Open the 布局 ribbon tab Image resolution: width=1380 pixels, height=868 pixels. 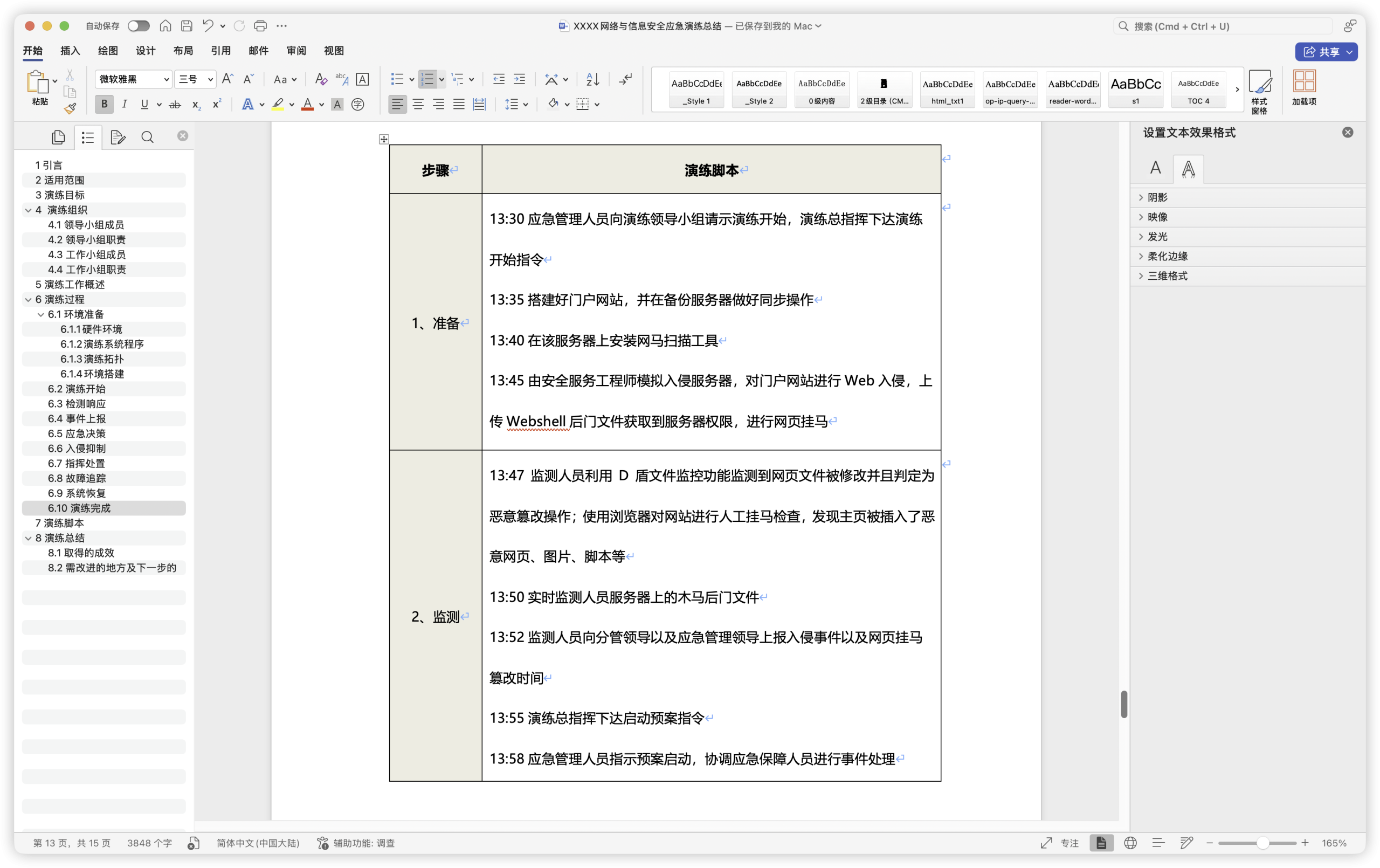(x=183, y=51)
